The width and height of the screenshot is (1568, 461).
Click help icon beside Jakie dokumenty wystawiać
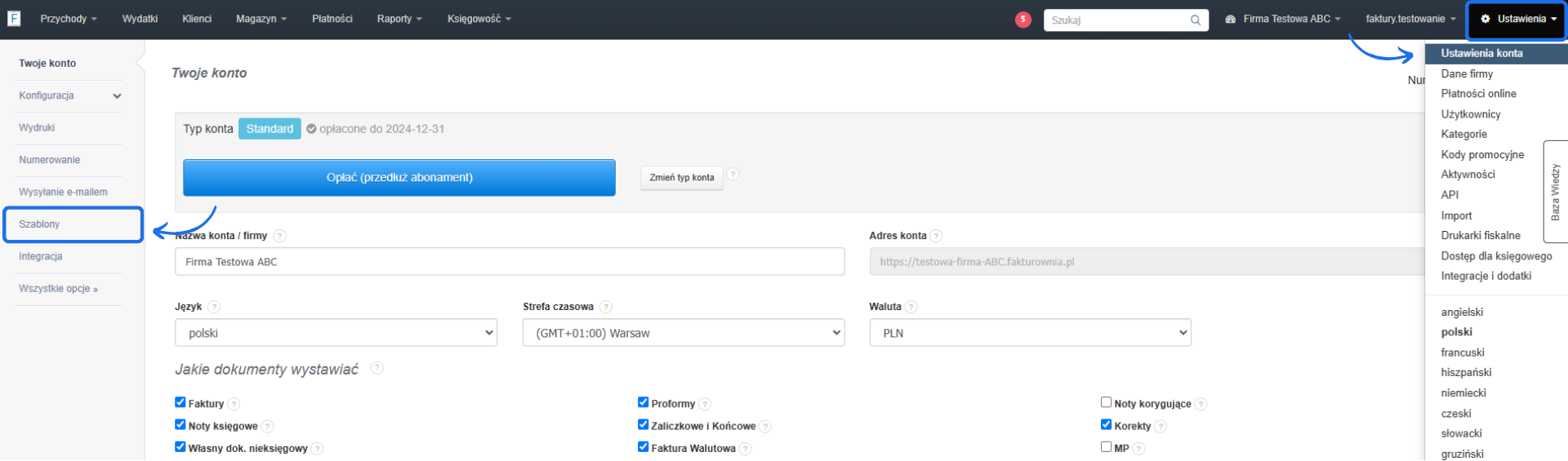click(376, 368)
